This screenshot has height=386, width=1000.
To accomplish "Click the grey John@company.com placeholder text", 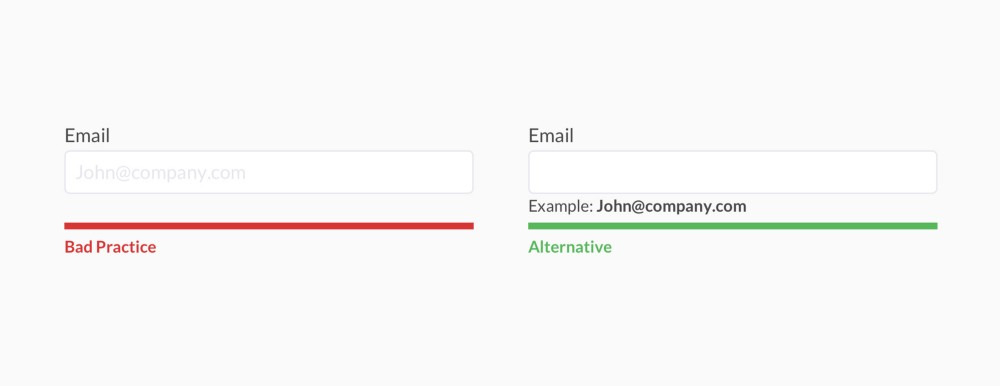I will tap(161, 173).
